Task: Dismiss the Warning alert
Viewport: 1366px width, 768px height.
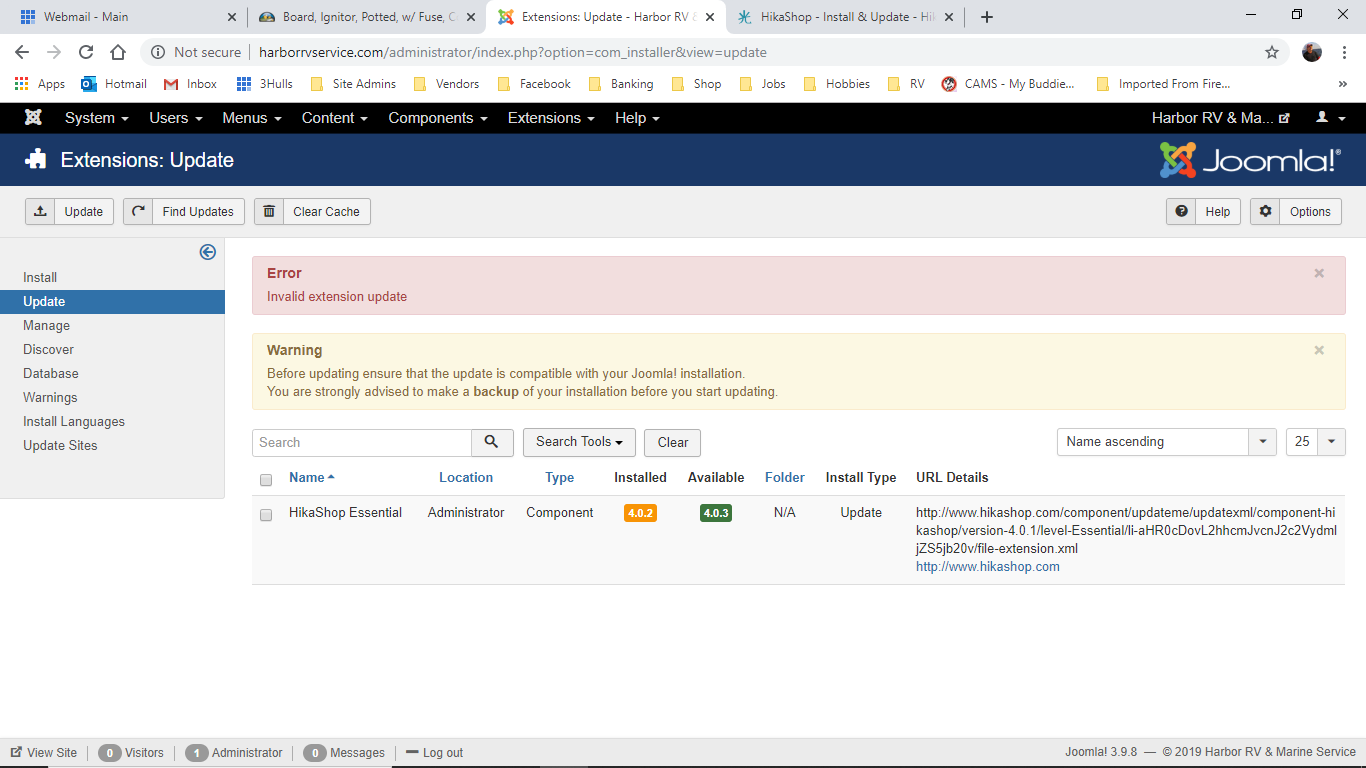Action: (x=1319, y=350)
